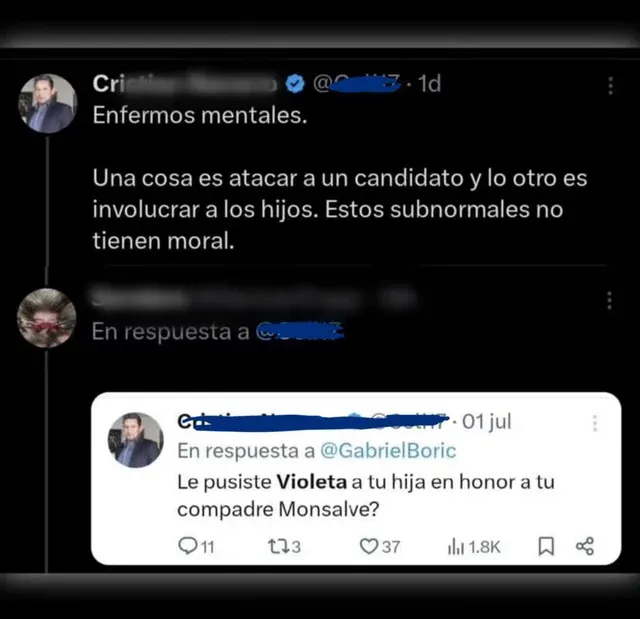640x619 pixels.
Task: Open three-dot menu inside quoted tweet card
Action: [595, 423]
